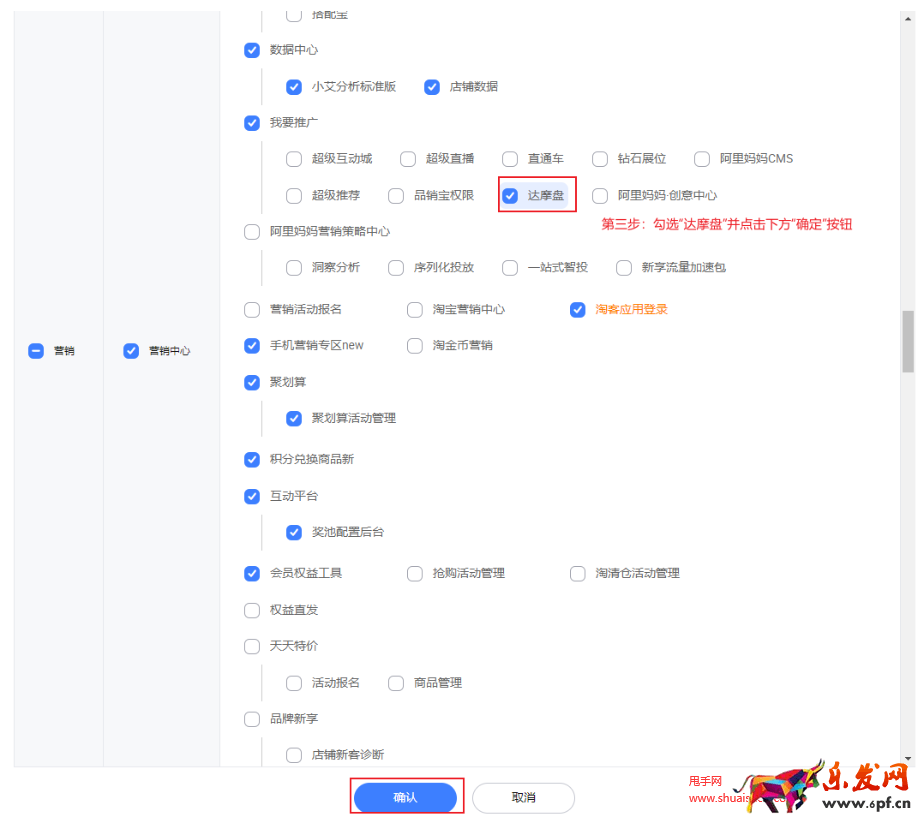This screenshot has height=824, width=921.
Task: Uncheck the 数据中心 checkbox
Action: [251, 50]
